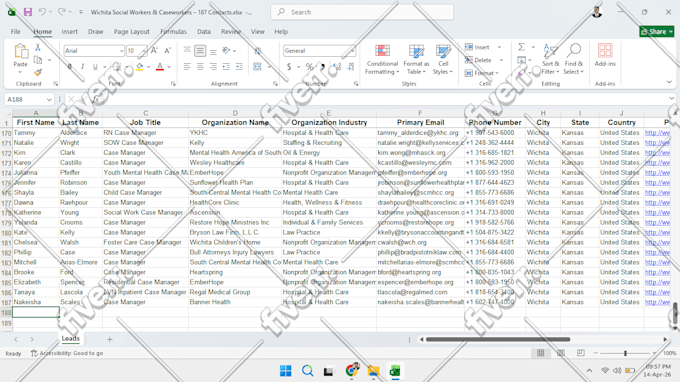Open Cell Styles gallery
Viewport: 680px width, 382px height.
tap(443, 59)
